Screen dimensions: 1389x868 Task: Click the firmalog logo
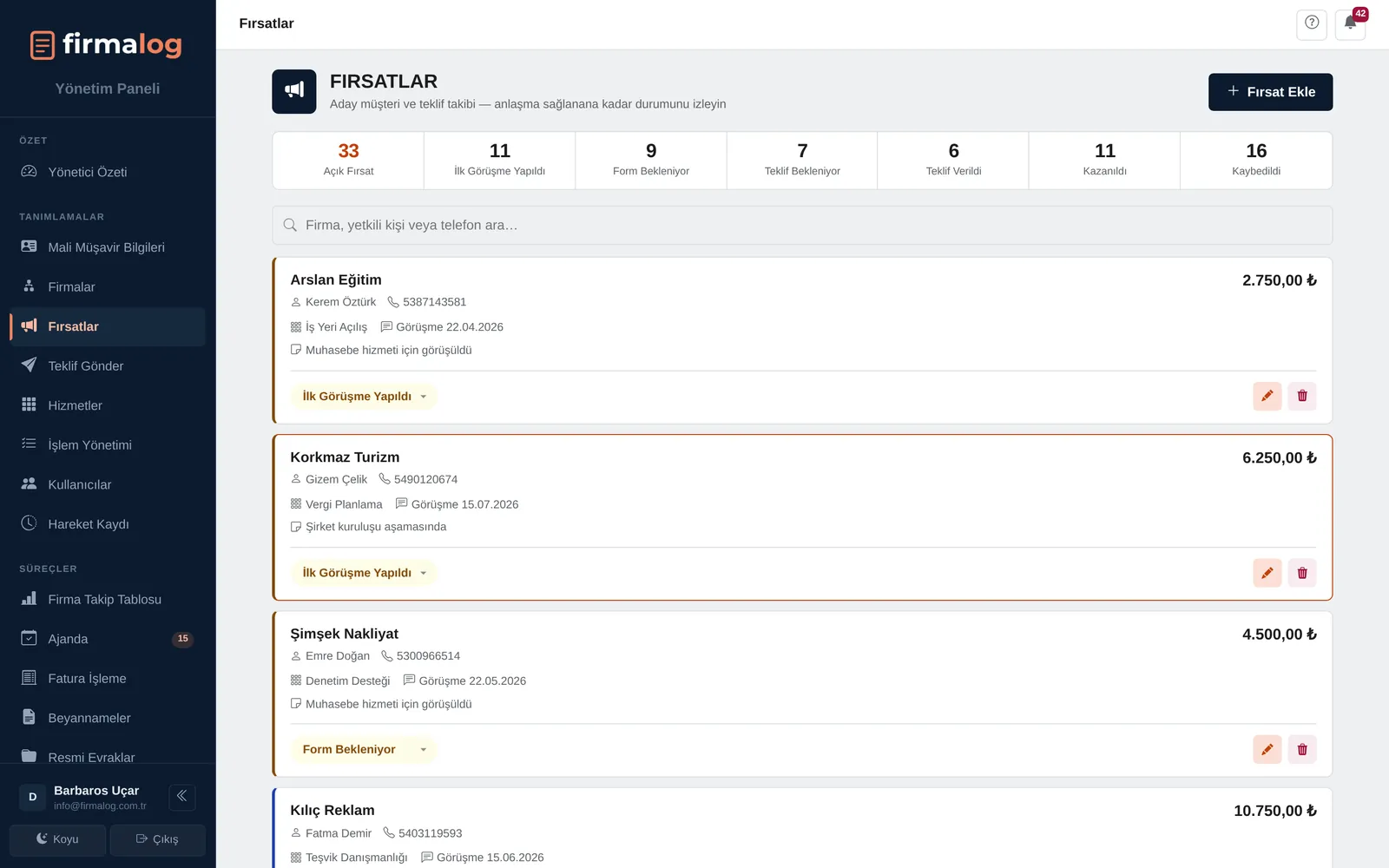coord(106,44)
